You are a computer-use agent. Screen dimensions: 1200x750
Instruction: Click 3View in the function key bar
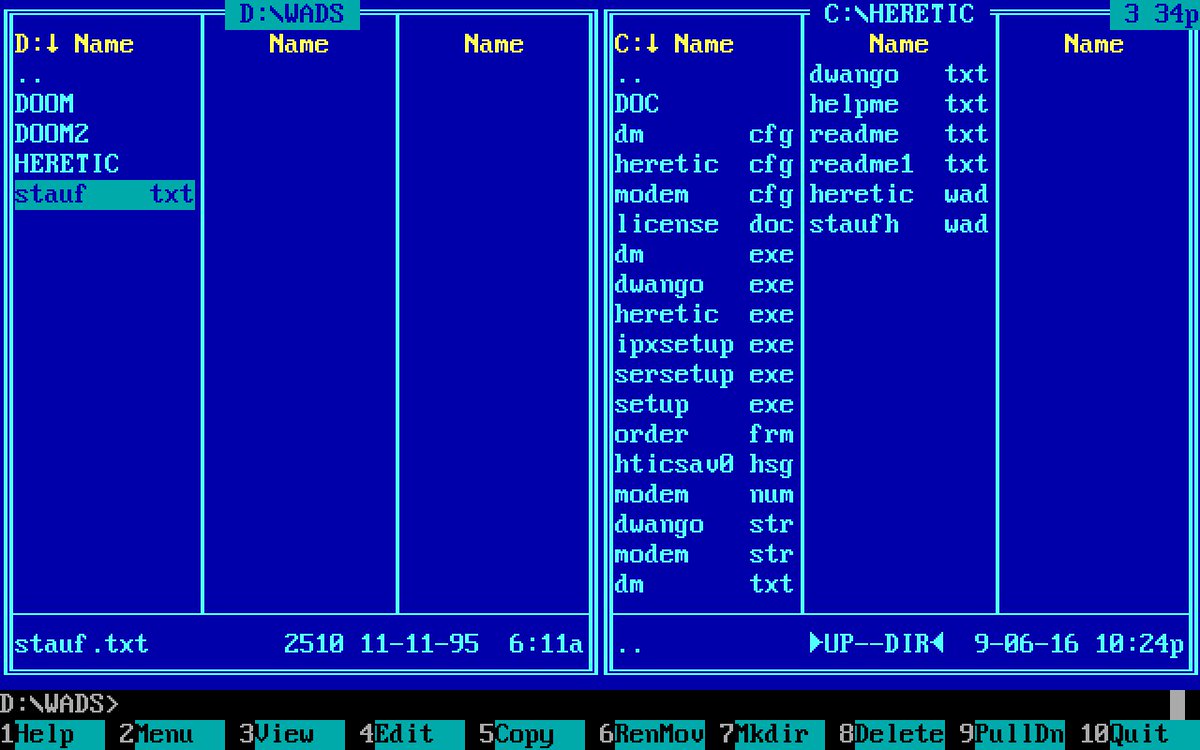pyautogui.click(x=292, y=735)
